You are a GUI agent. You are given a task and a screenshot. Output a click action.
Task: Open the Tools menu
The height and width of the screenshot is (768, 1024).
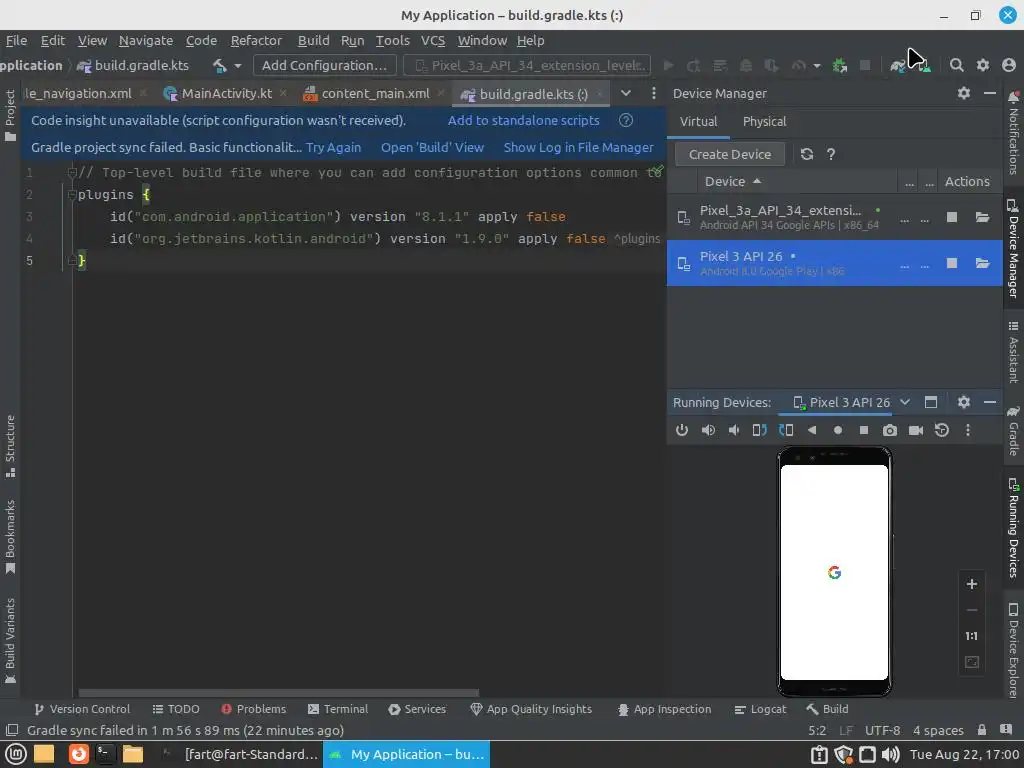coord(392,40)
